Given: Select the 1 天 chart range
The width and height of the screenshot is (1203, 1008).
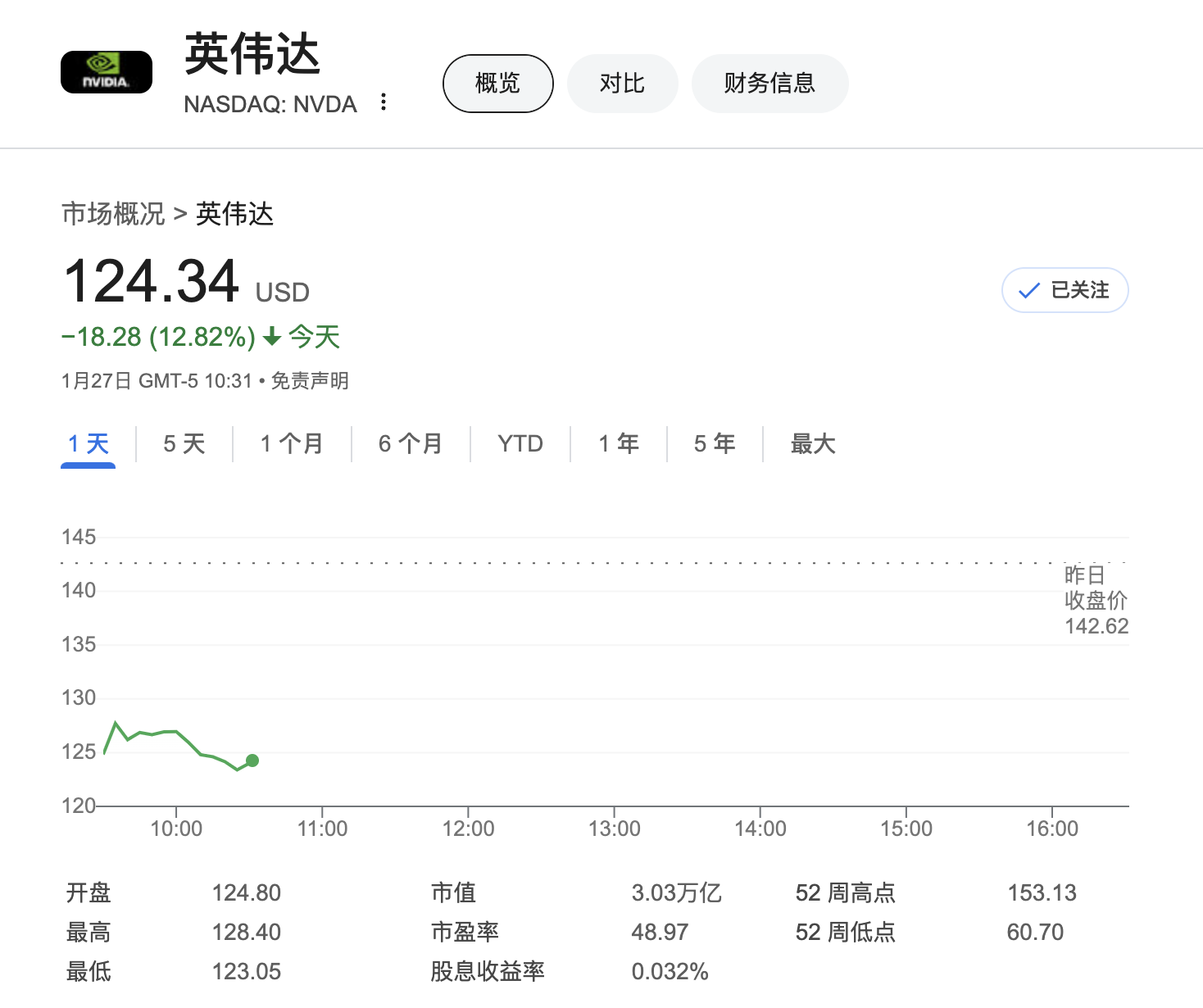Looking at the screenshot, I should pos(88,444).
